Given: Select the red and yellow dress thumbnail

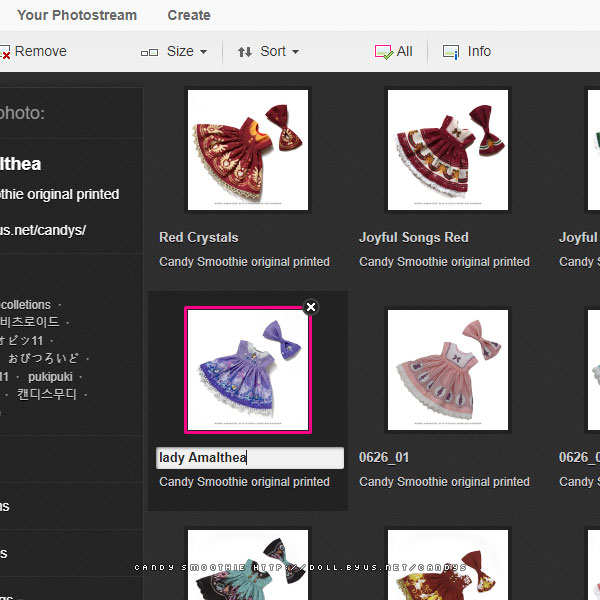Looking at the screenshot, I should pyautogui.click(x=448, y=565).
